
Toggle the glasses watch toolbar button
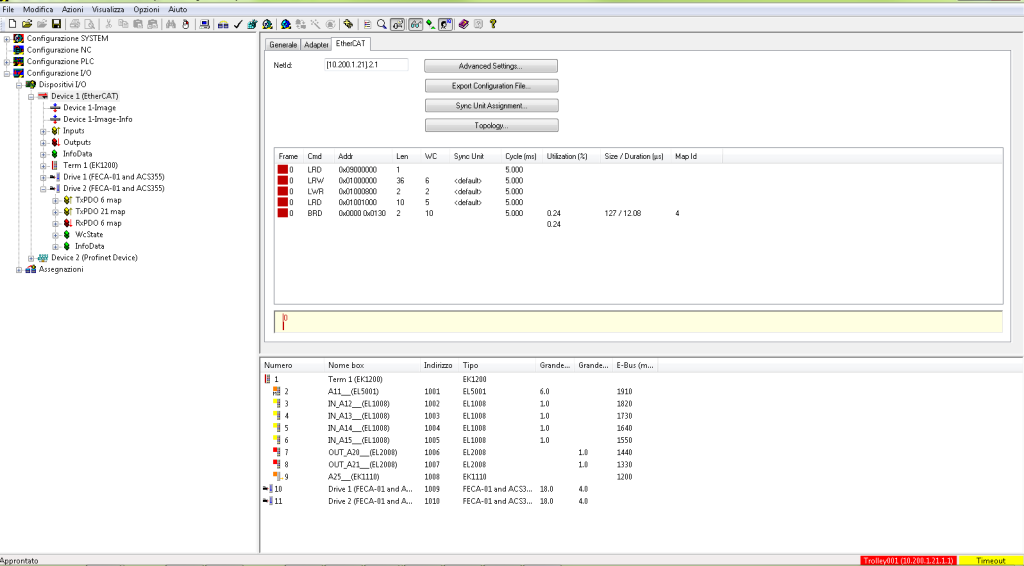[416, 24]
